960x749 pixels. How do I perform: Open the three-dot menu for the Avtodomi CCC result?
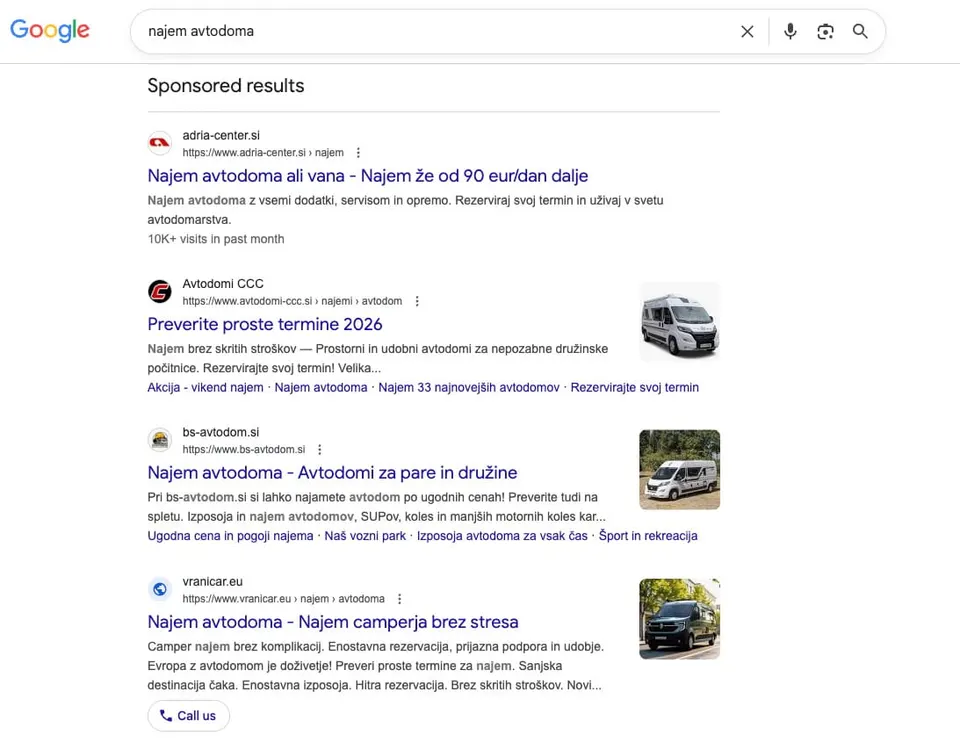click(417, 301)
